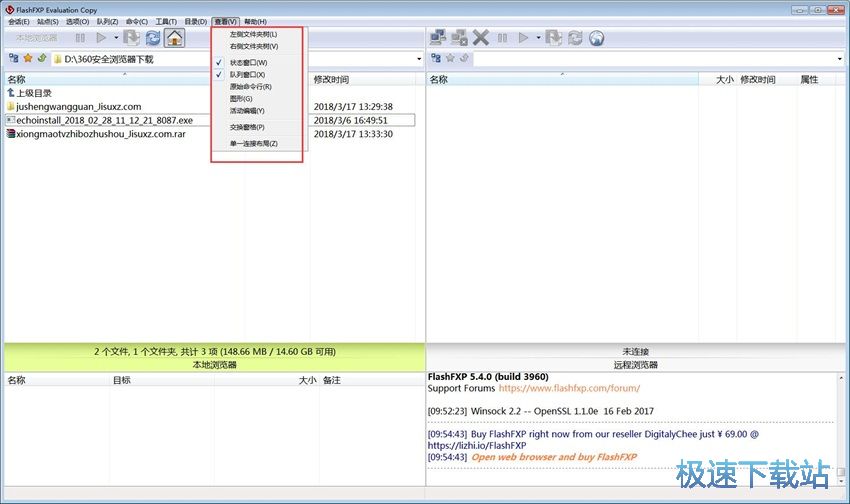Open the 目录(D) menu
The height and width of the screenshot is (504, 850).
point(196,22)
